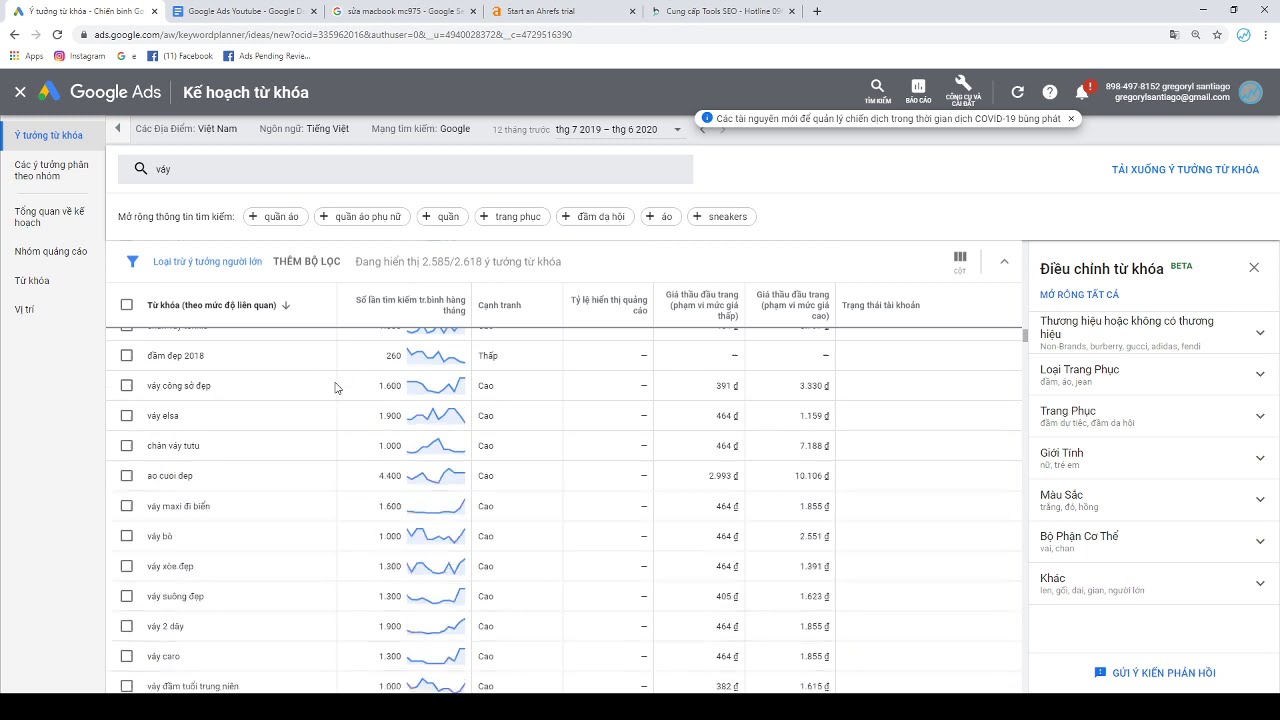Screen dimensions: 1280x720
Task: Tick the 'váy maxi đi biển' checkbox
Action: [x=126, y=506]
